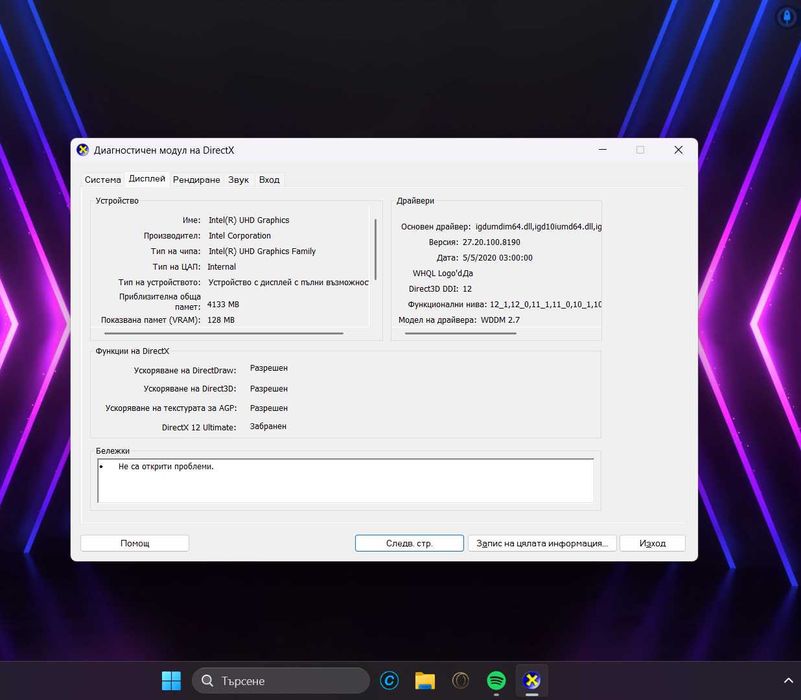The height and width of the screenshot is (700, 801).
Task: Select the driver date '5/5/2020 03:00:00'
Action: (x=498, y=258)
